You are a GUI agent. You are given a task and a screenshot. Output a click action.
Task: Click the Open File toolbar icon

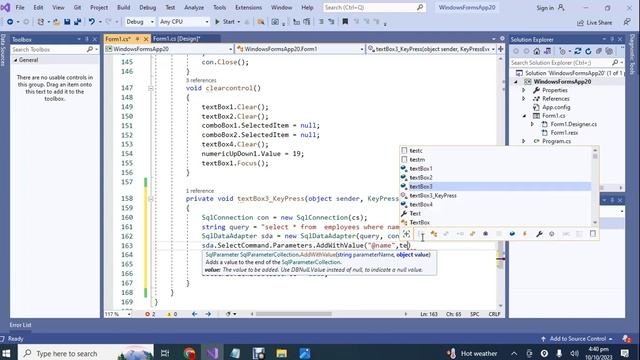56,22
